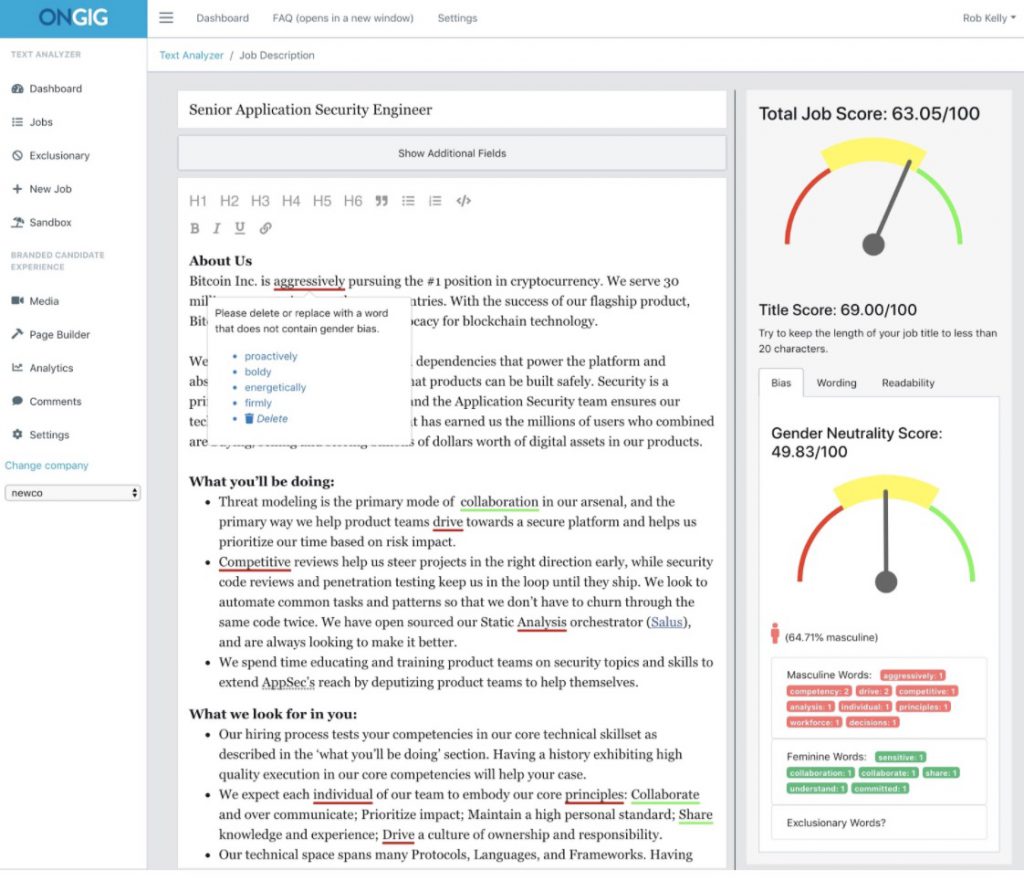This screenshot has width=1024, height=880.
Task: Insert a hyperlink with link icon
Action: 265,228
